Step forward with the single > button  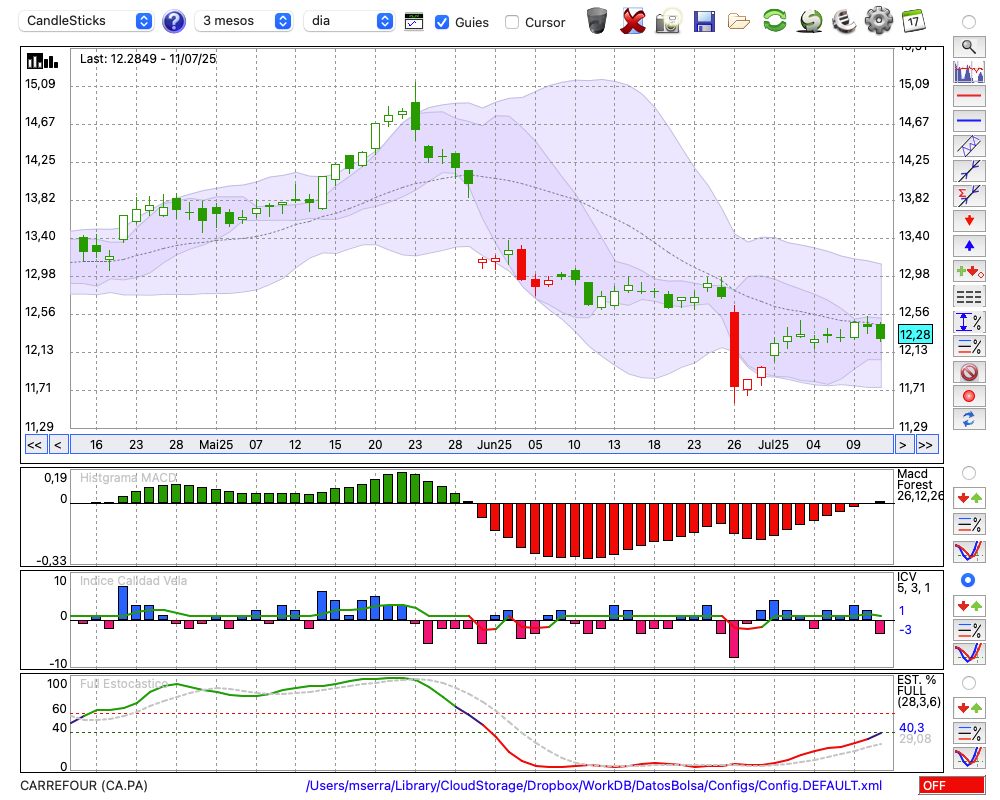tap(902, 445)
